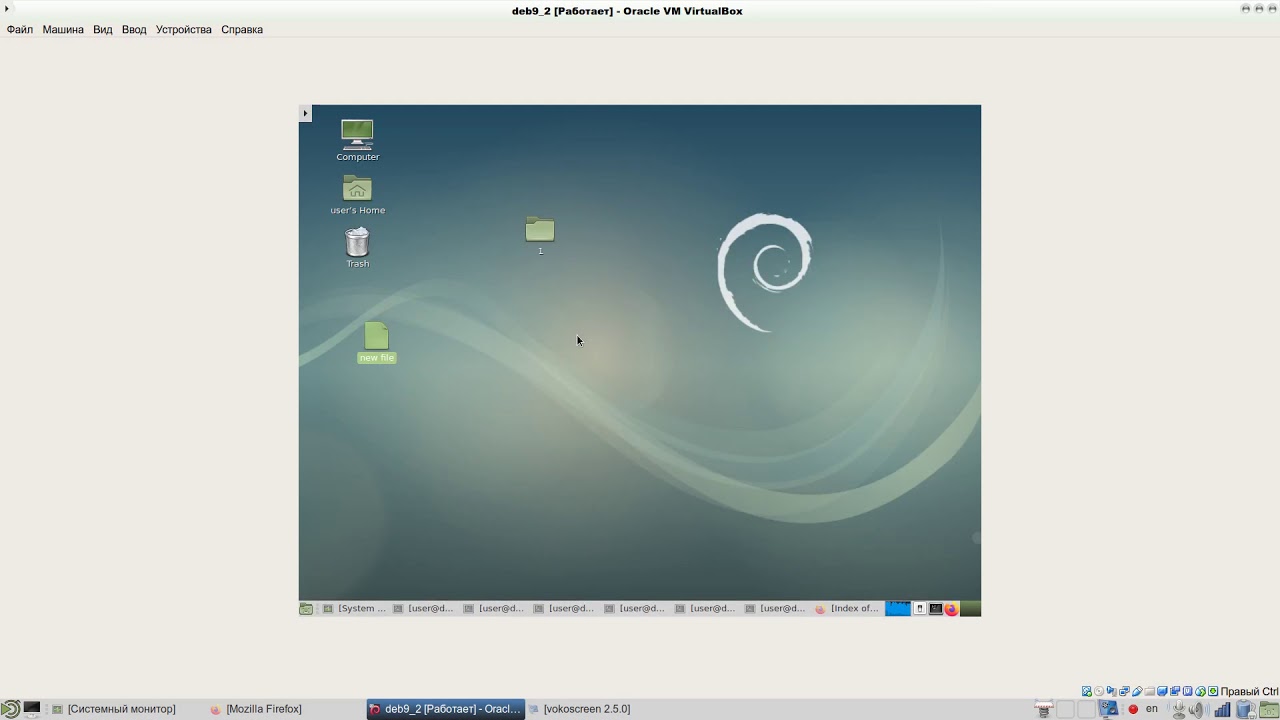1280x720 pixels.
Task: Click the VirtualBox network status icon
Action: (1124, 691)
